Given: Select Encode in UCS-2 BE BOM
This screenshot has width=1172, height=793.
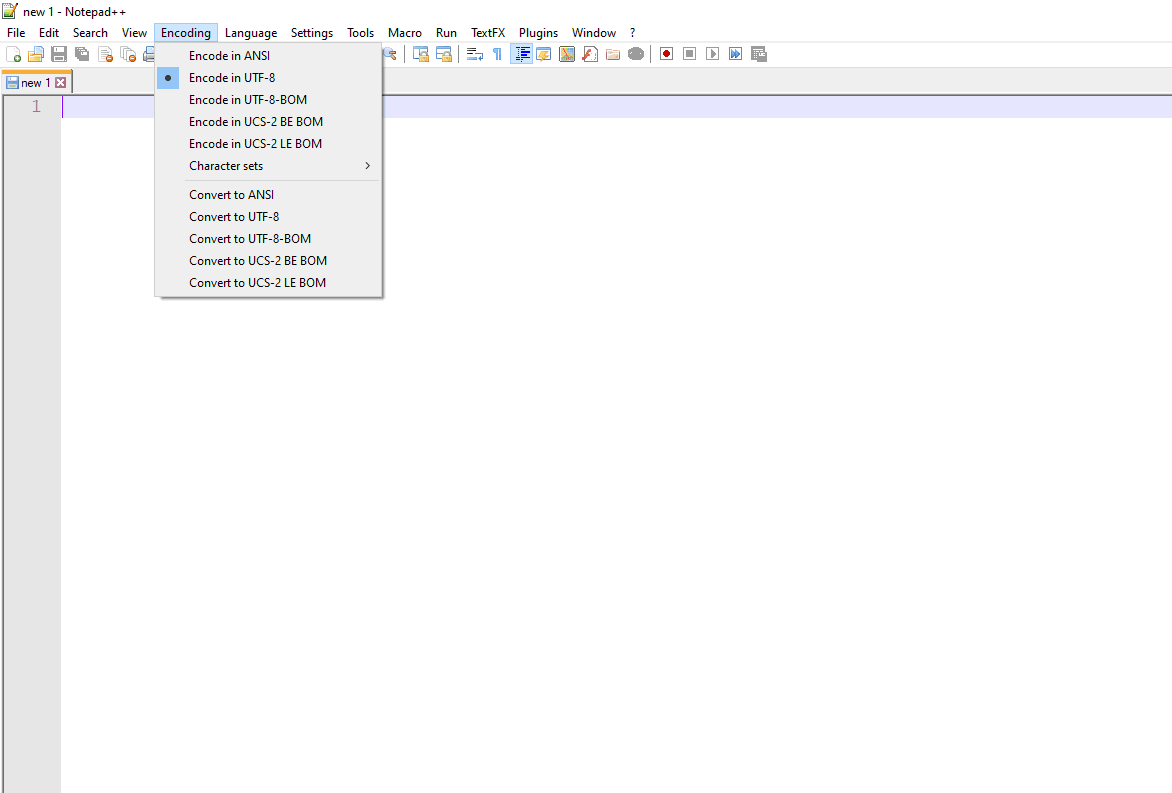Looking at the screenshot, I should click(x=268, y=122).
